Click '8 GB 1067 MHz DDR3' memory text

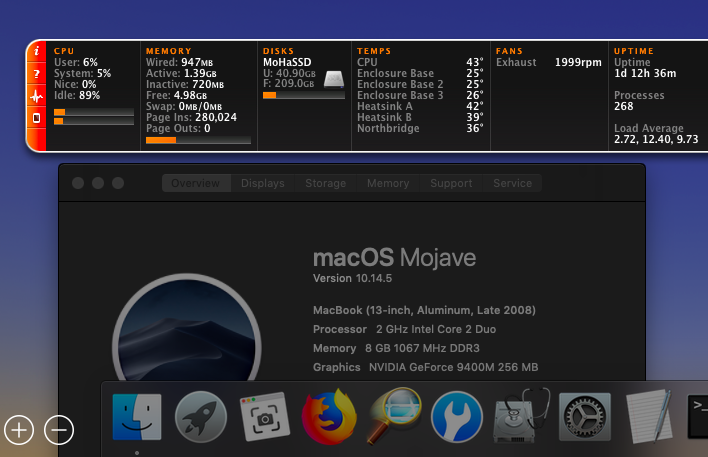tap(423, 348)
